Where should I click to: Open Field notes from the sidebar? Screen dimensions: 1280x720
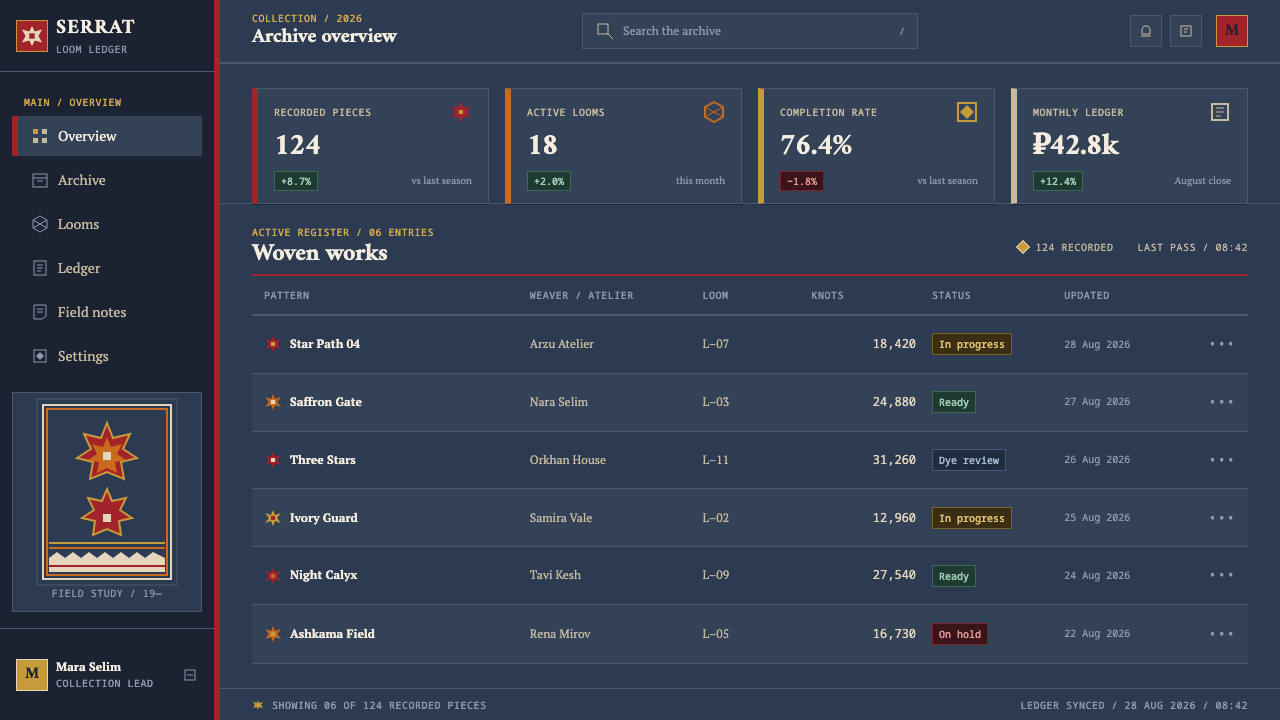pyautogui.click(x=108, y=312)
